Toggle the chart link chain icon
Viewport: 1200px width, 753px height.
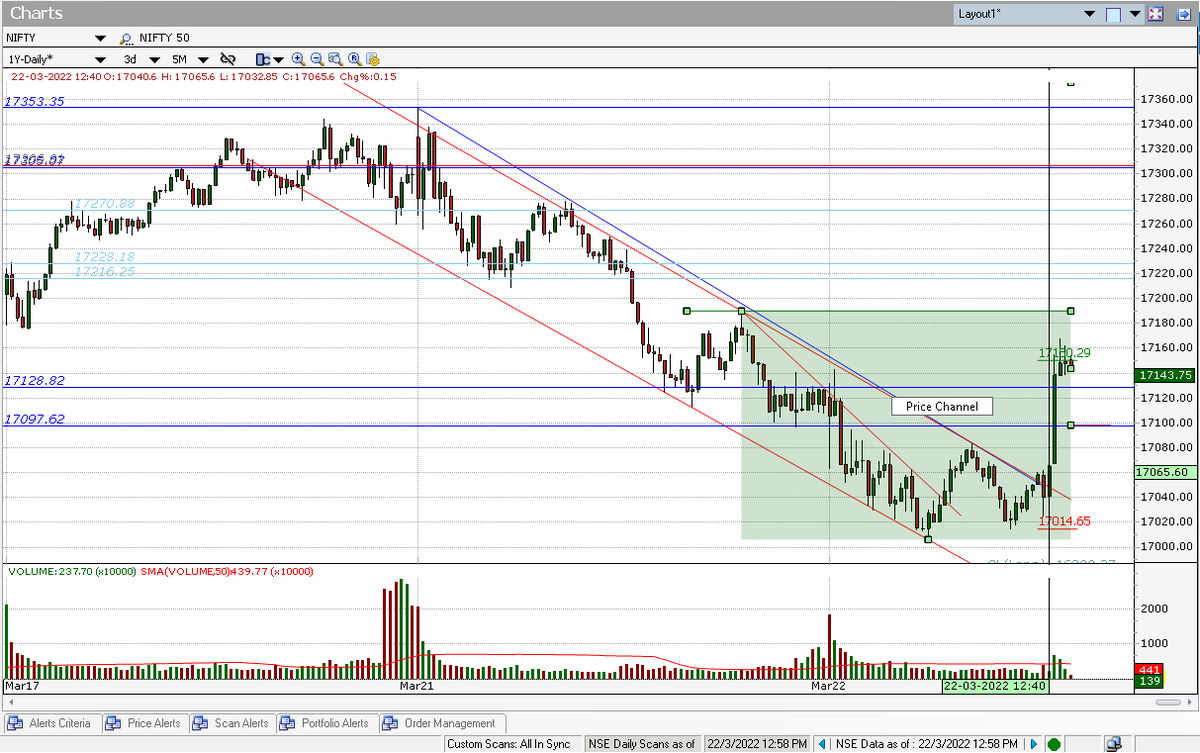tap(228, 59)
